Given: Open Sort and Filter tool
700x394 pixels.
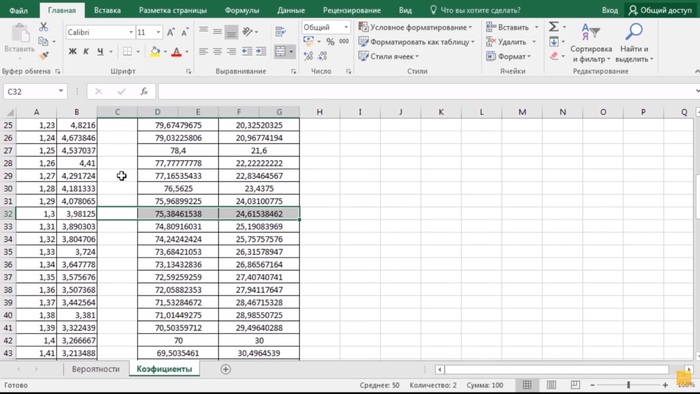Looking at the screenshot, I should (x=591, y=43).
